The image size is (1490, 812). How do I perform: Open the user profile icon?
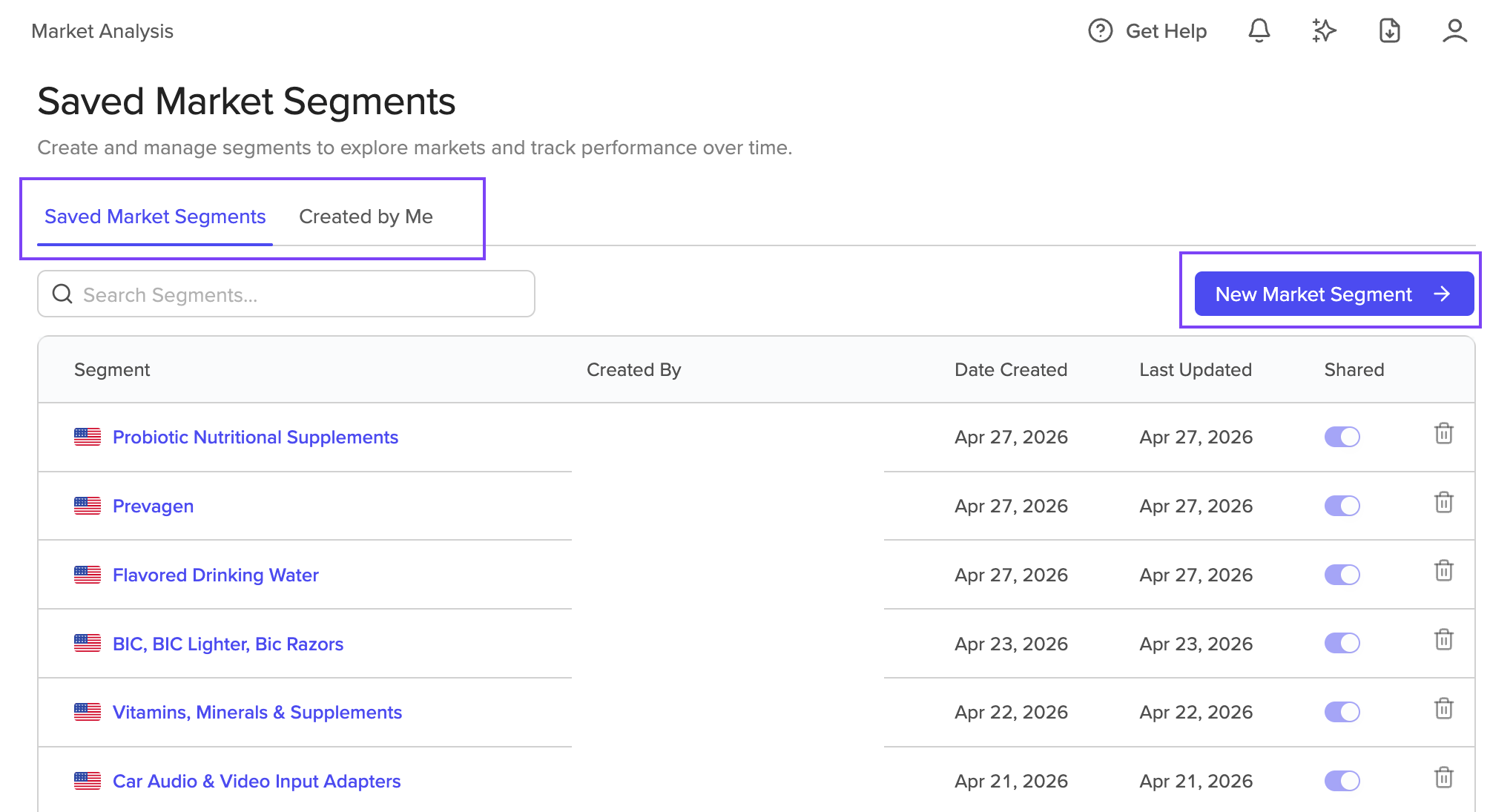coord(1454,31)
